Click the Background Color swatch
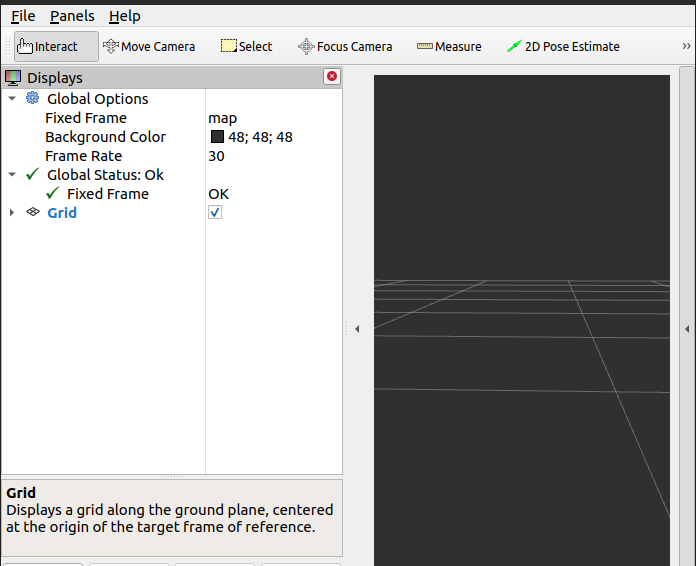 point(217,137)
